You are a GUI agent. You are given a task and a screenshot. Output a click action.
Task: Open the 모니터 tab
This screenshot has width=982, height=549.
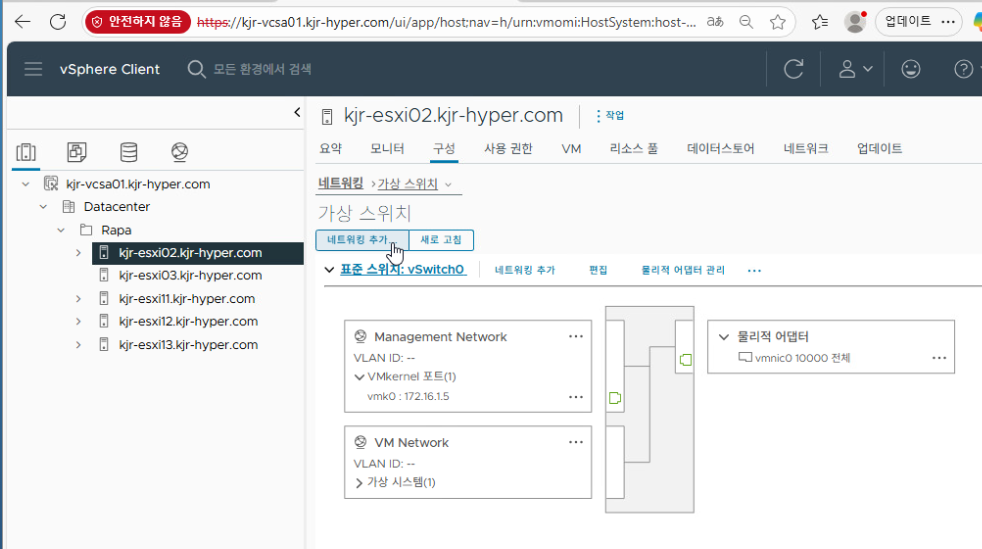pyautogui.click(x=387, y=148)
